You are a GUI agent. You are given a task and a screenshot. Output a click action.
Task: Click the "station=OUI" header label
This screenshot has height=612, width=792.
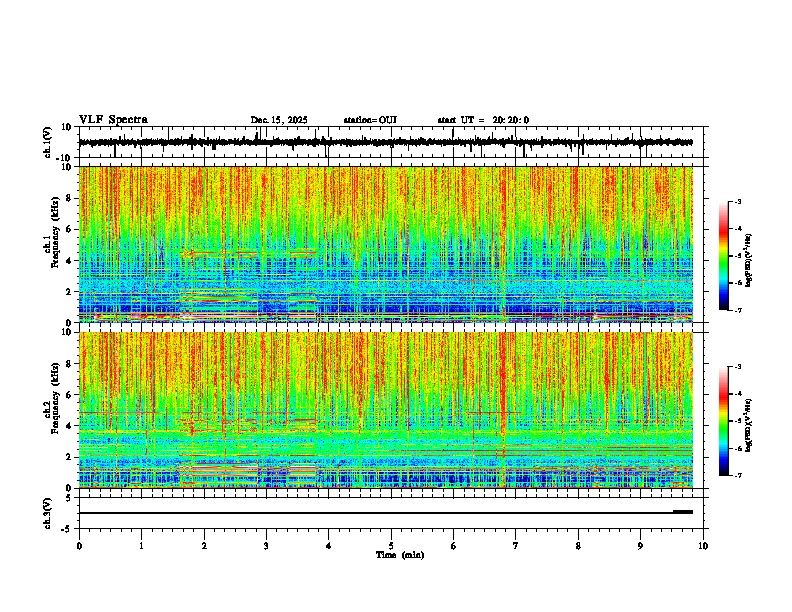pyautogui.click(x=370, y=120)
